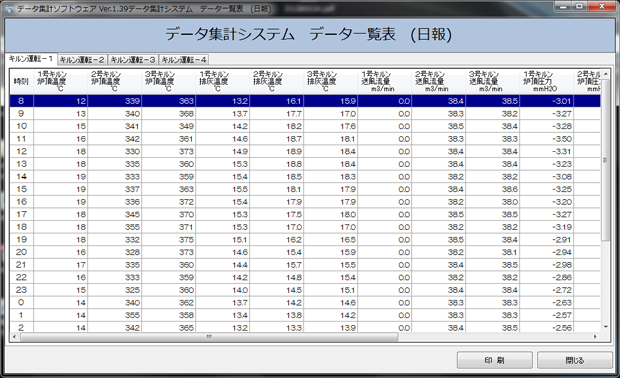The height and width of the screenshot is (378, 620).
Task: Open the キルン運転-3 tab
Action: click(x=133, y=60)
